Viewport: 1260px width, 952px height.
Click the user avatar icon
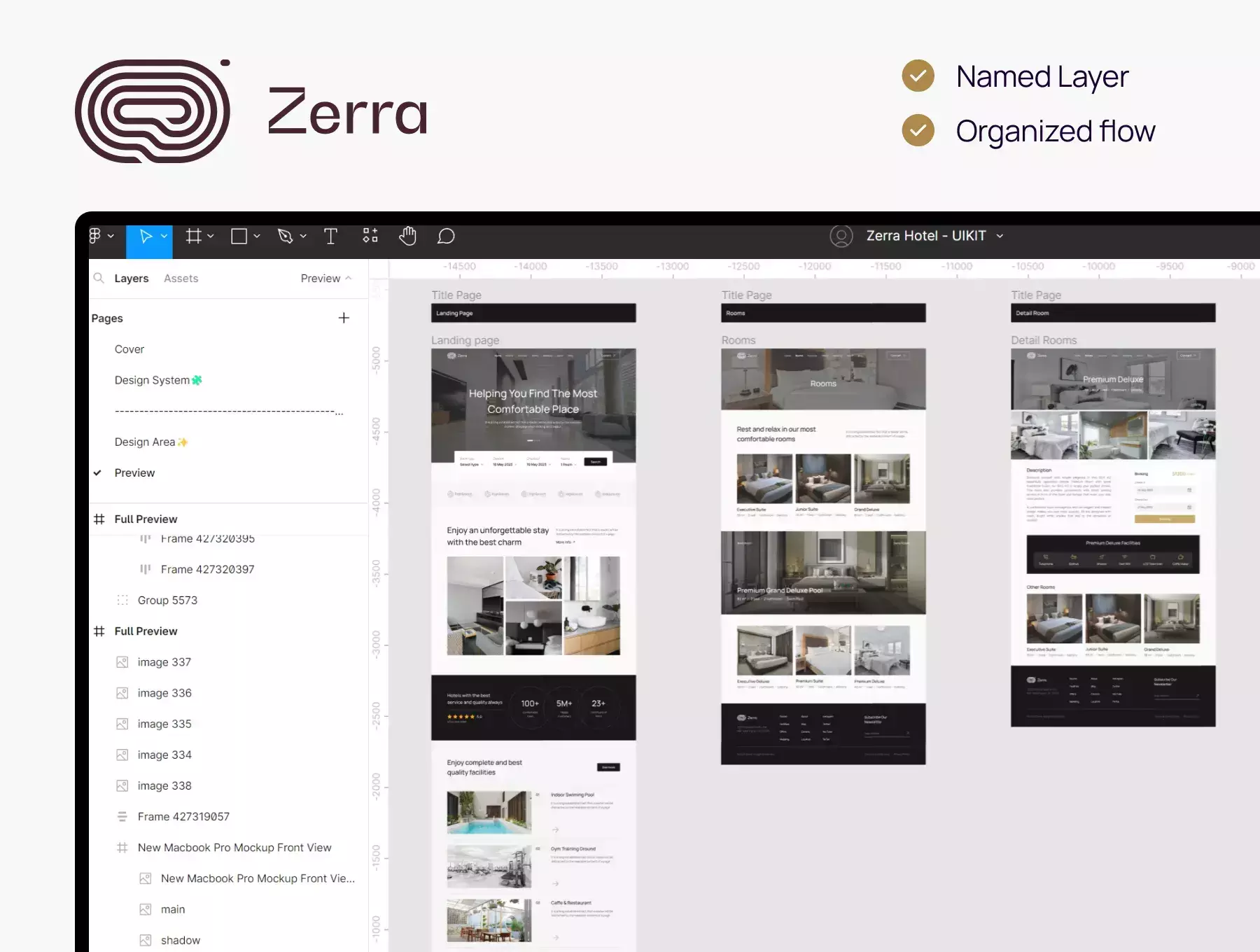click(x=841, y=236)
